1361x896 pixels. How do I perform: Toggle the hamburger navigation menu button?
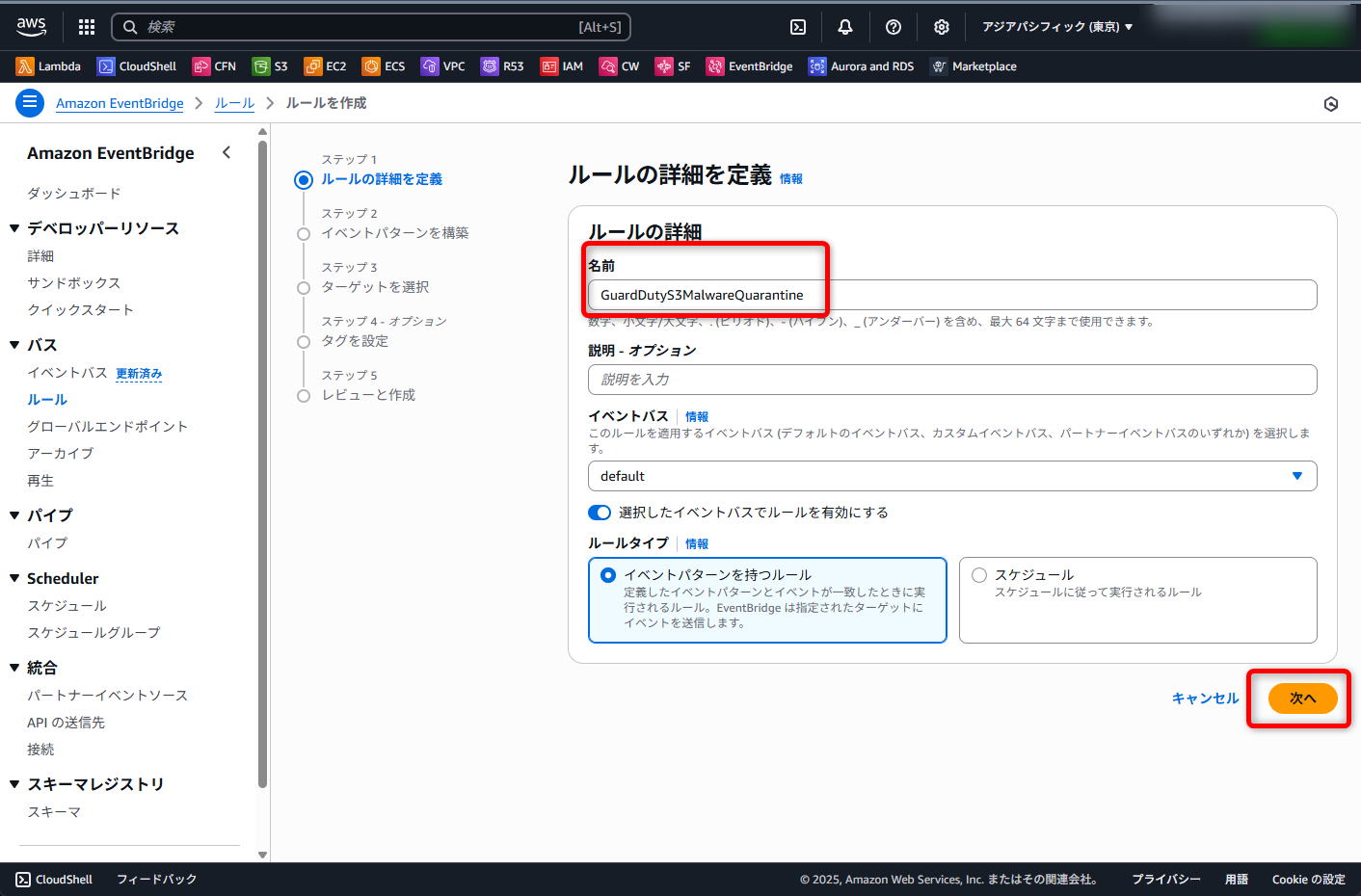tap(30, 102)
